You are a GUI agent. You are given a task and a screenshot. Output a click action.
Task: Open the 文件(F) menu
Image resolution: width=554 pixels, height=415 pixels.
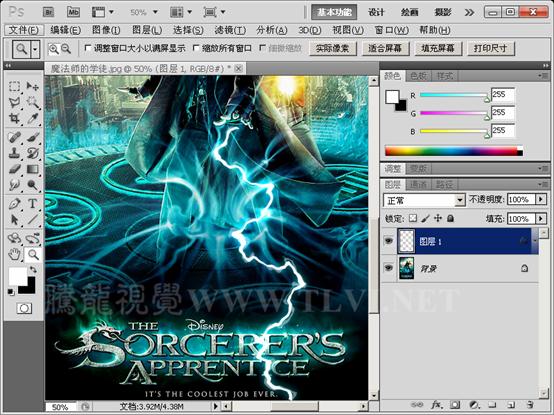click(x=24, y=30)
